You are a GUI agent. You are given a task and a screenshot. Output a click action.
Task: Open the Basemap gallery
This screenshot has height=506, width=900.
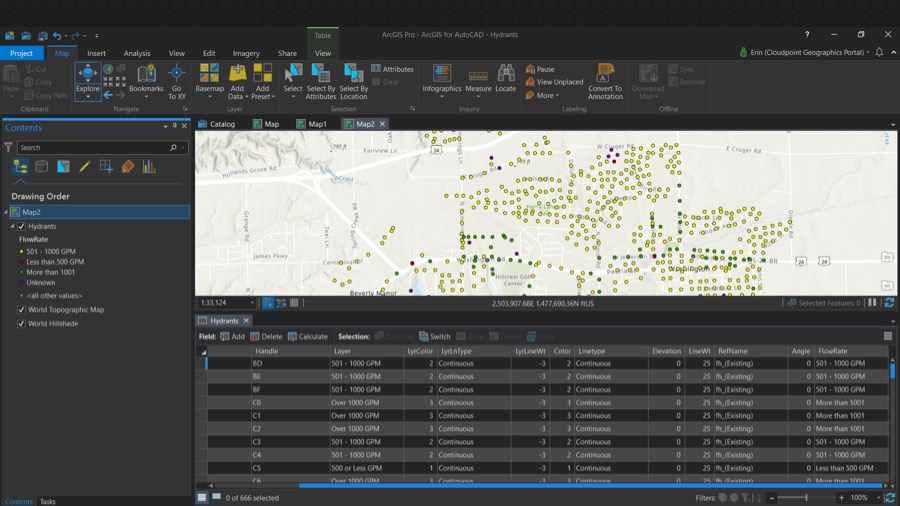coord(210,80)
